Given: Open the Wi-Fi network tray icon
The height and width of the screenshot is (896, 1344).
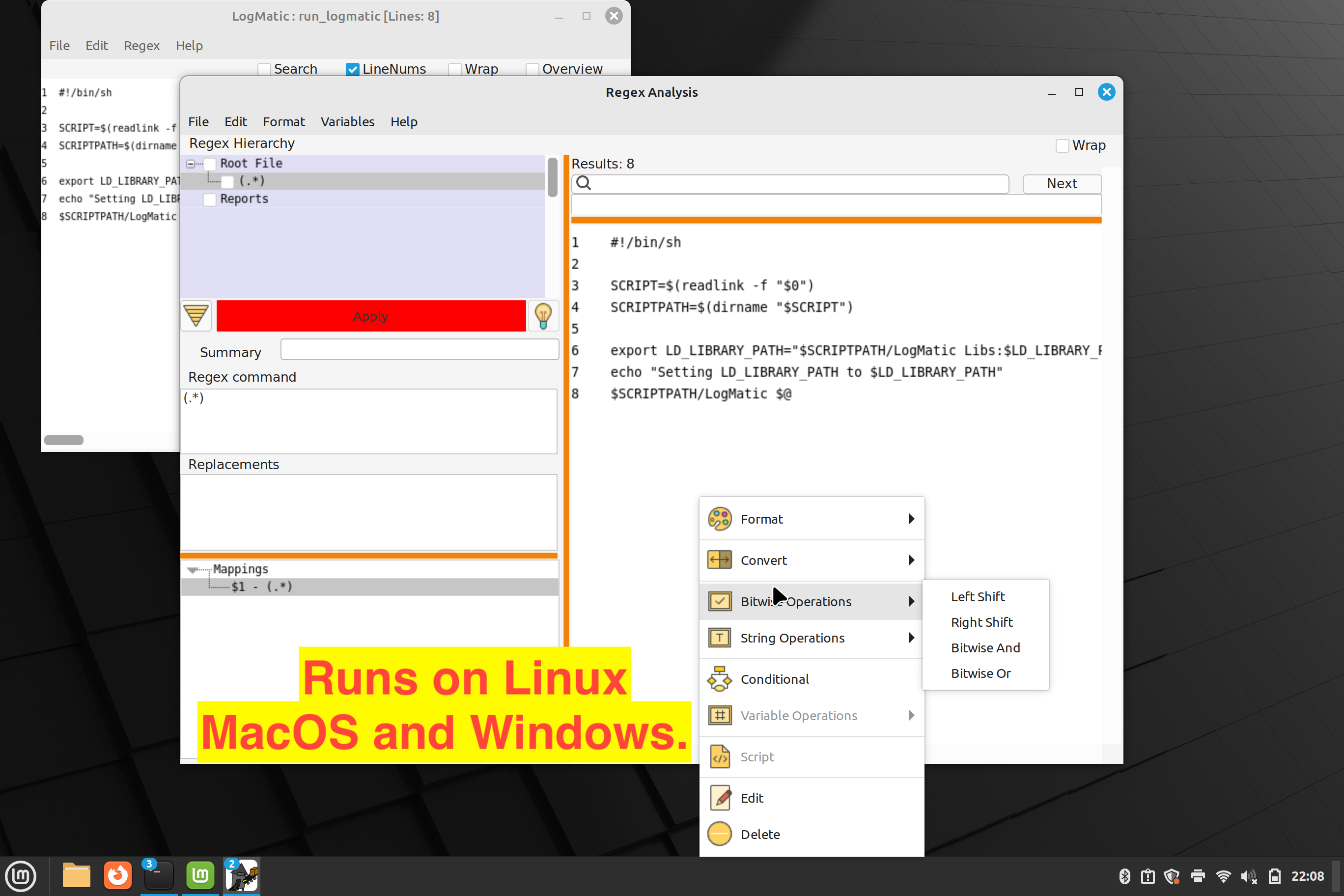Looking at the screenshot, I should pyautogui.click(x=1224, y=876).
